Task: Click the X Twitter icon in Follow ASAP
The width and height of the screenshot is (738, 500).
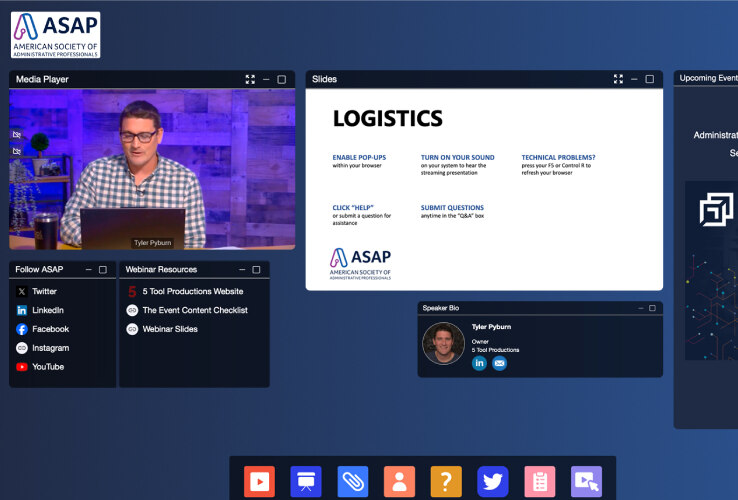Action: point(22,291)
